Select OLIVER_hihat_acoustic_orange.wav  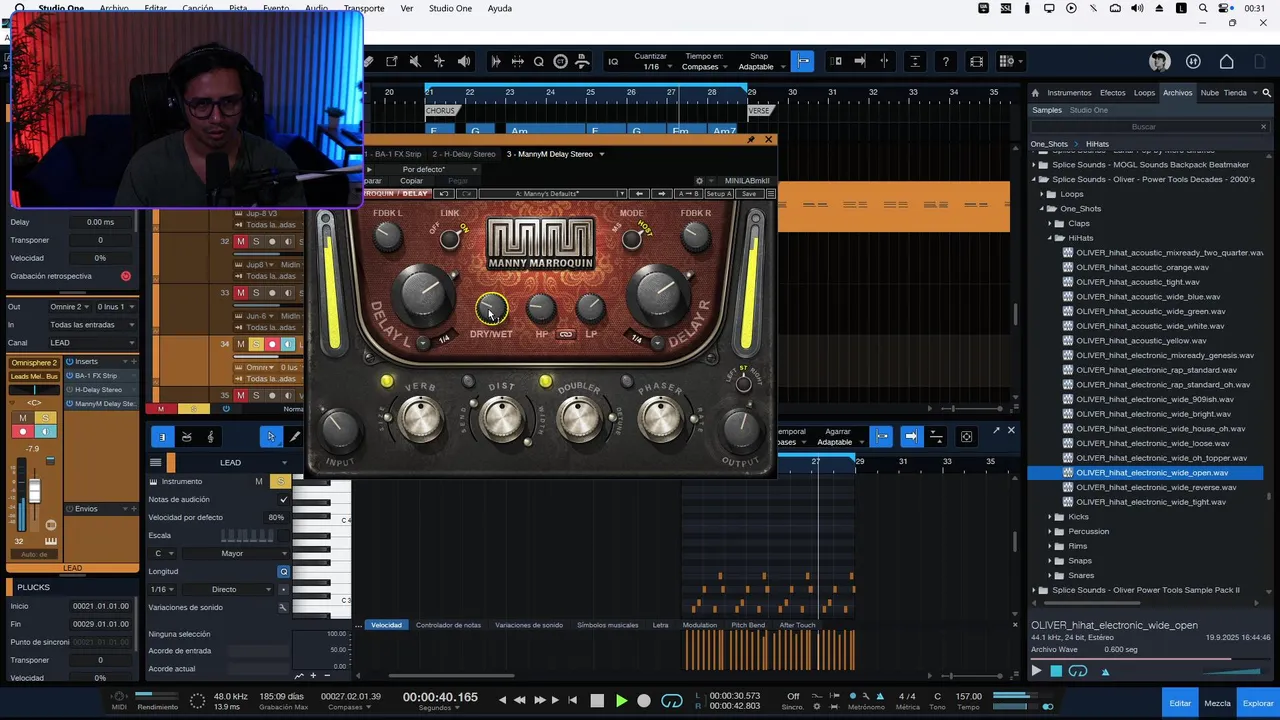coord(1142,267)
